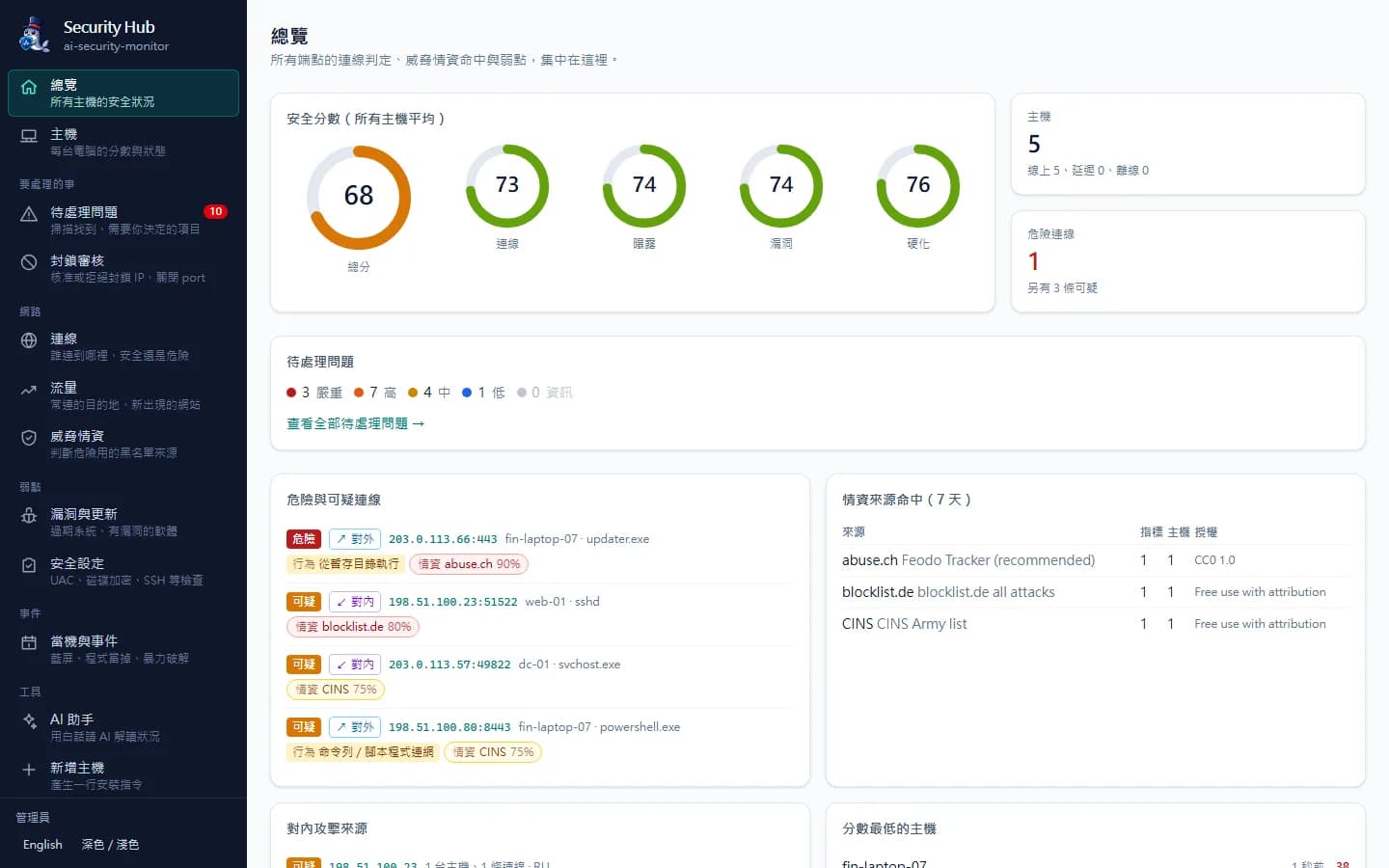Click the trend line icon for 流量
1389x868 pixels.
coord(29,390)
